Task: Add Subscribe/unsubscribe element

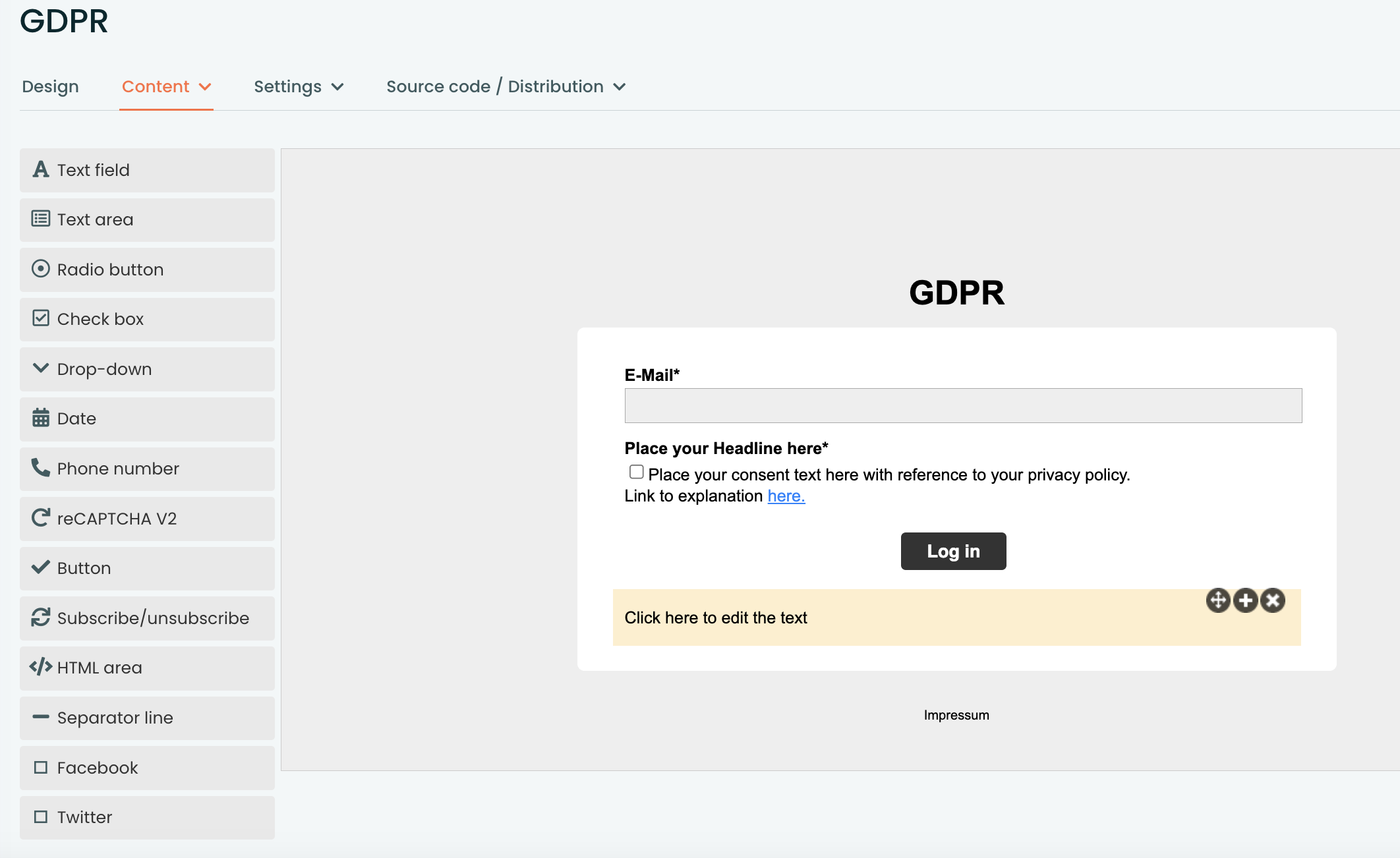Action: coord(147,618)
